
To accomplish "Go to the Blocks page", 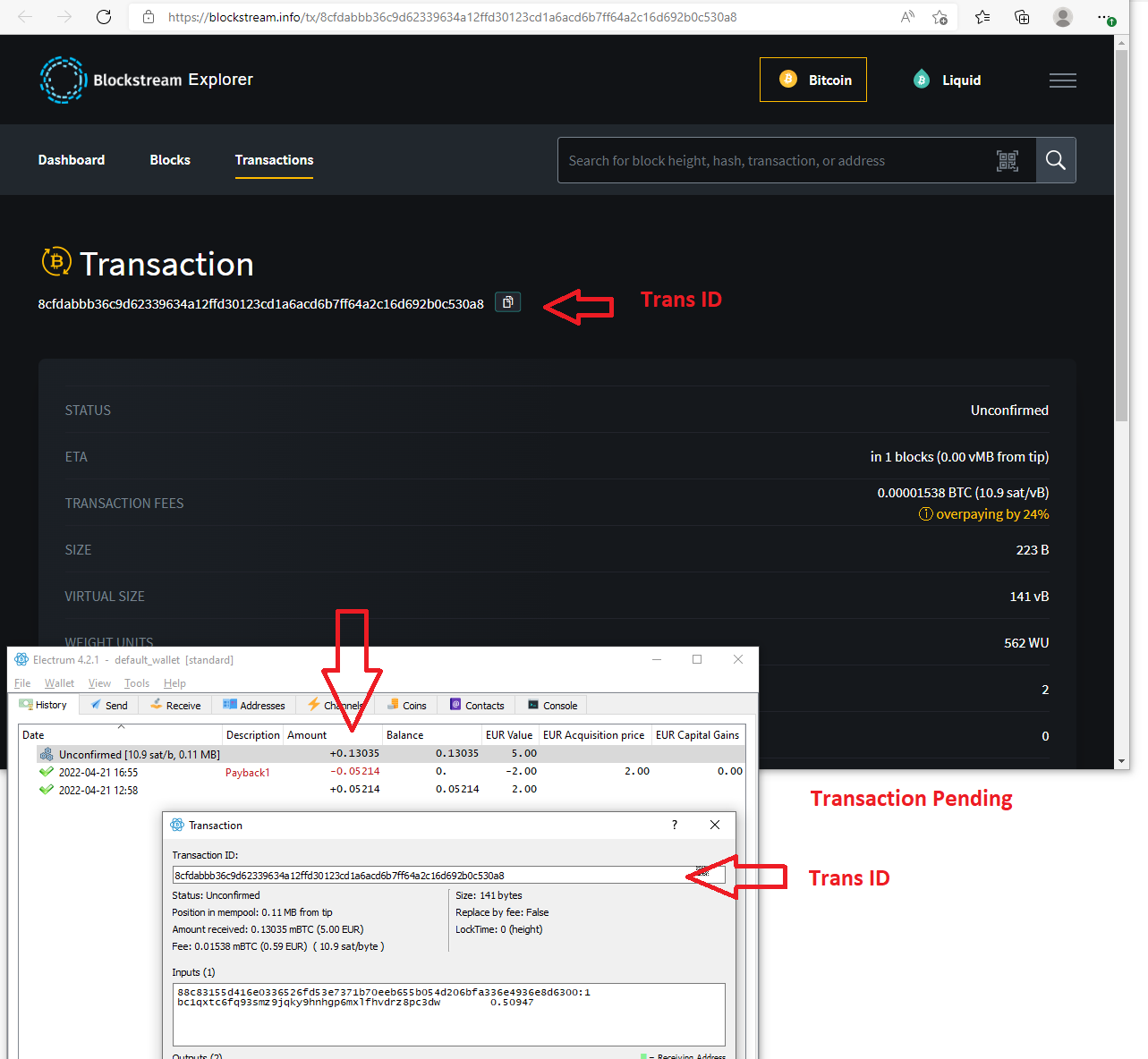I will (170, 160).
